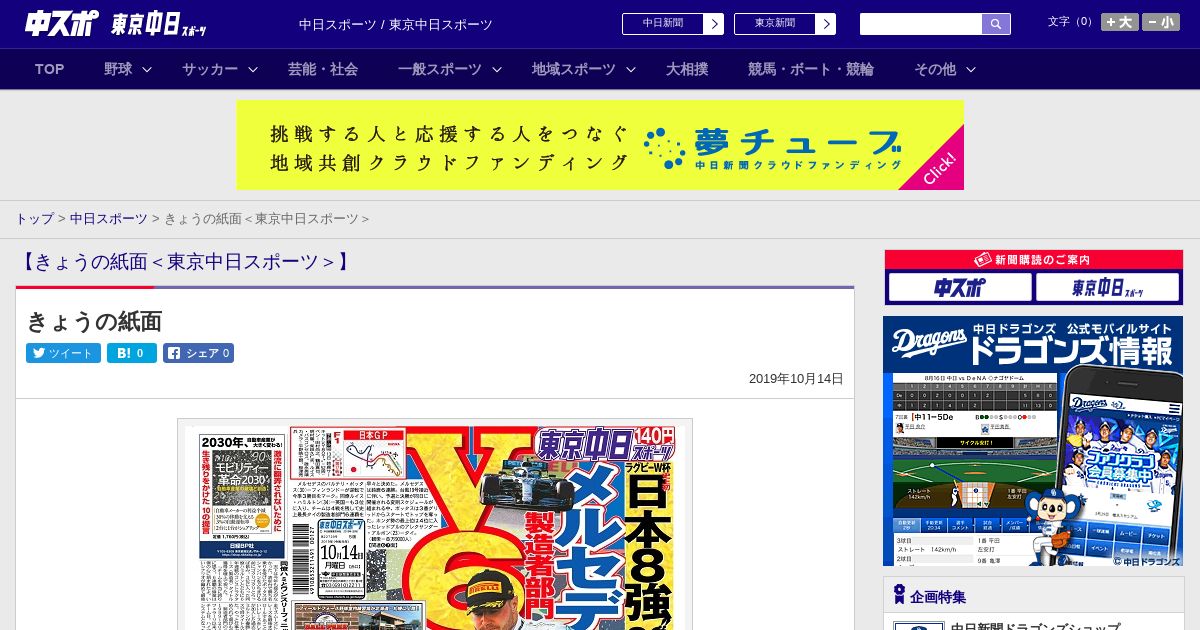
Task: Focus the header search input field
Action: (x=921, y=24)
